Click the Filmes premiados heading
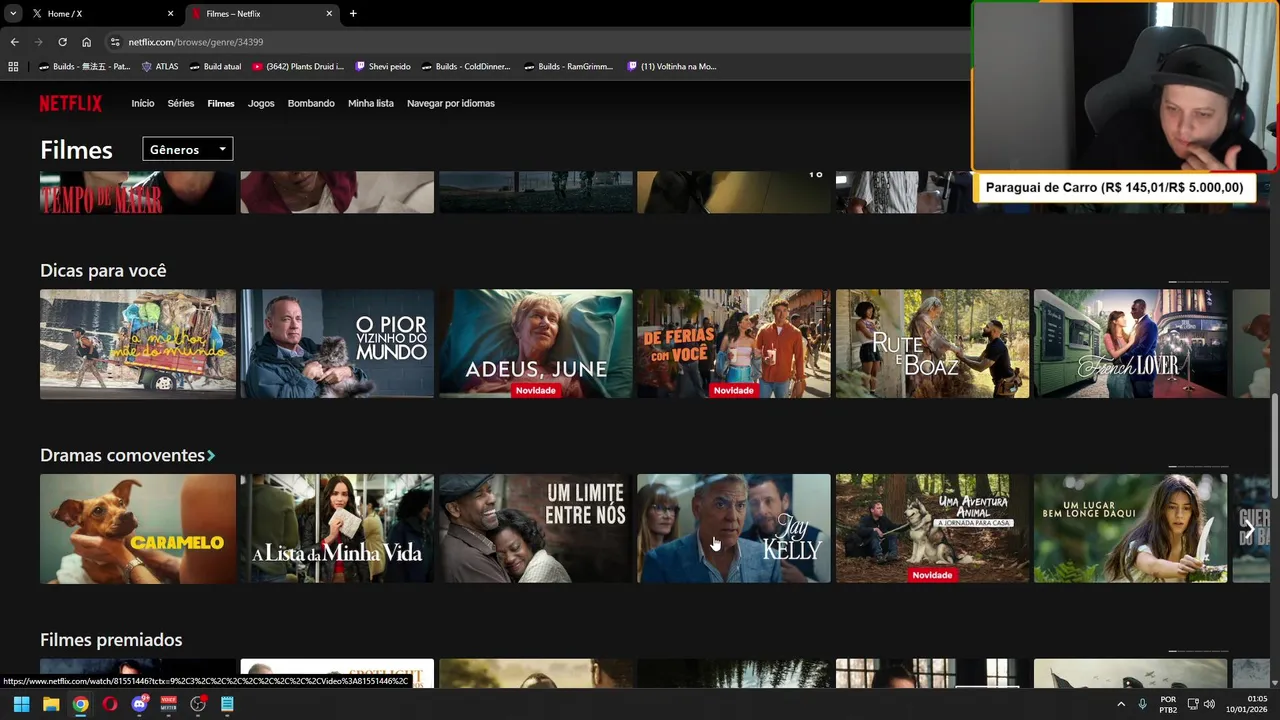Viewport: 1280px width, 720px height. pos(111,640)
